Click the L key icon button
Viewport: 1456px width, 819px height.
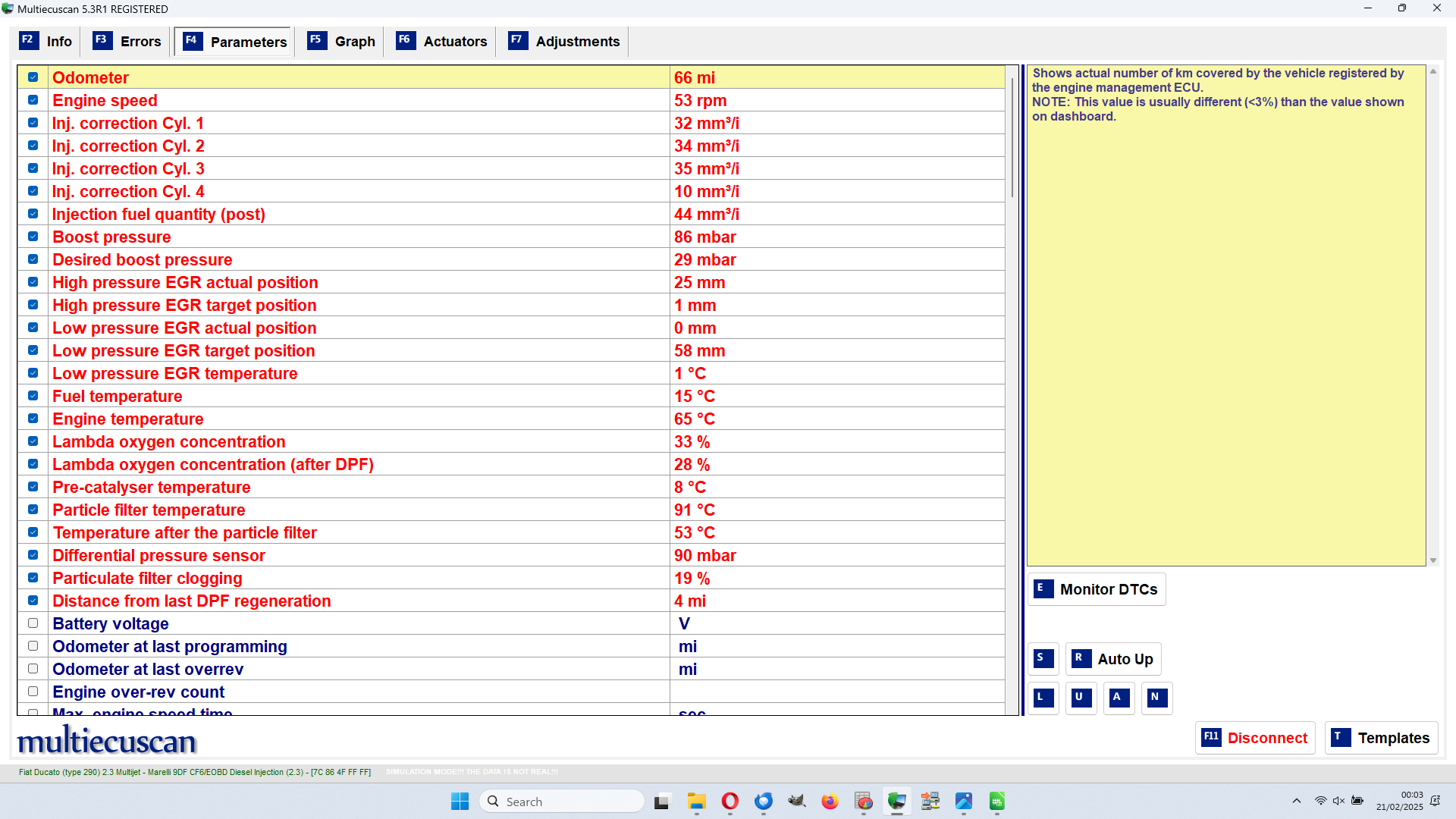1043,698
